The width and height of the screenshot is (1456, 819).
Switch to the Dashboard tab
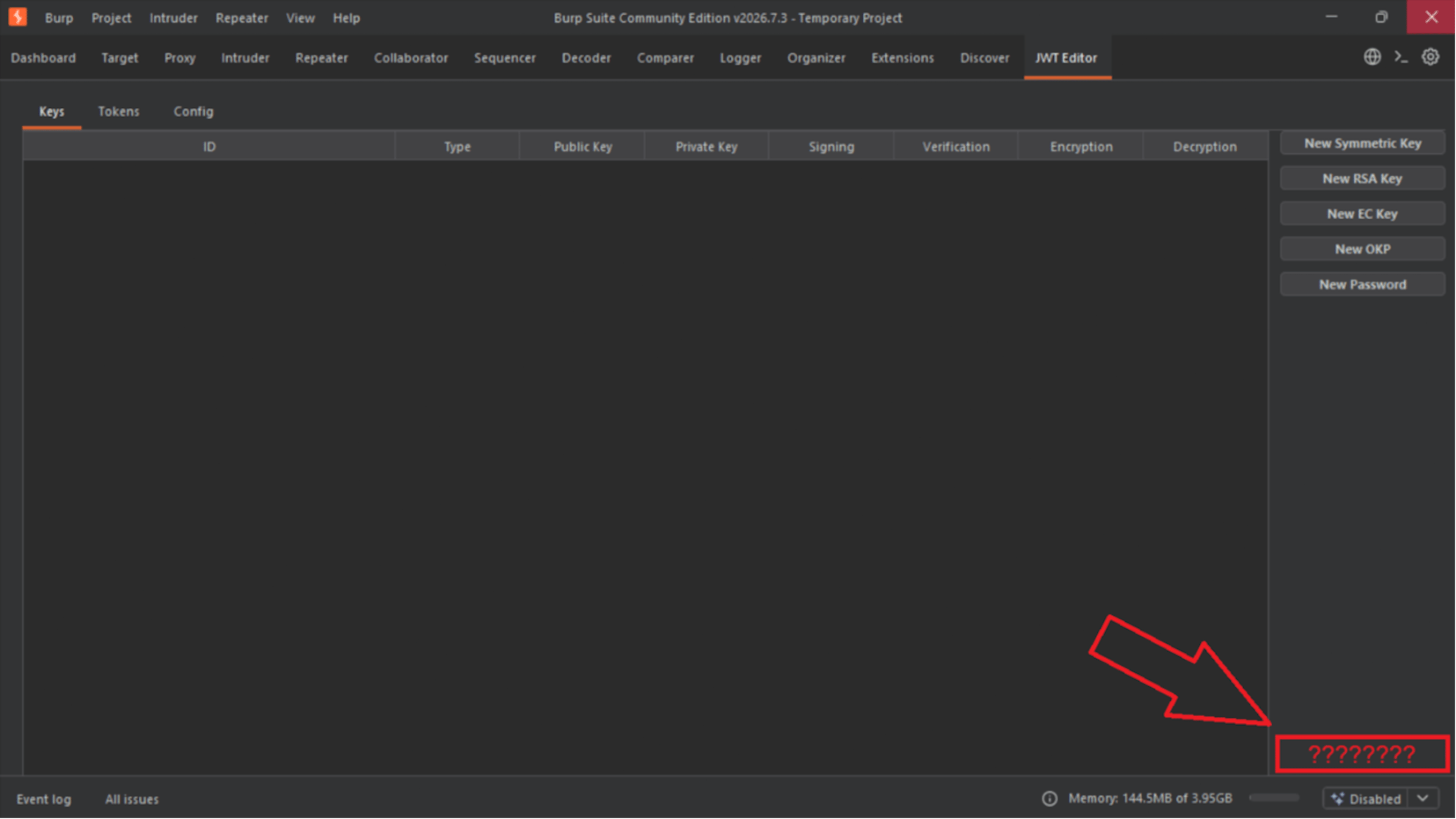click(43, 58)
